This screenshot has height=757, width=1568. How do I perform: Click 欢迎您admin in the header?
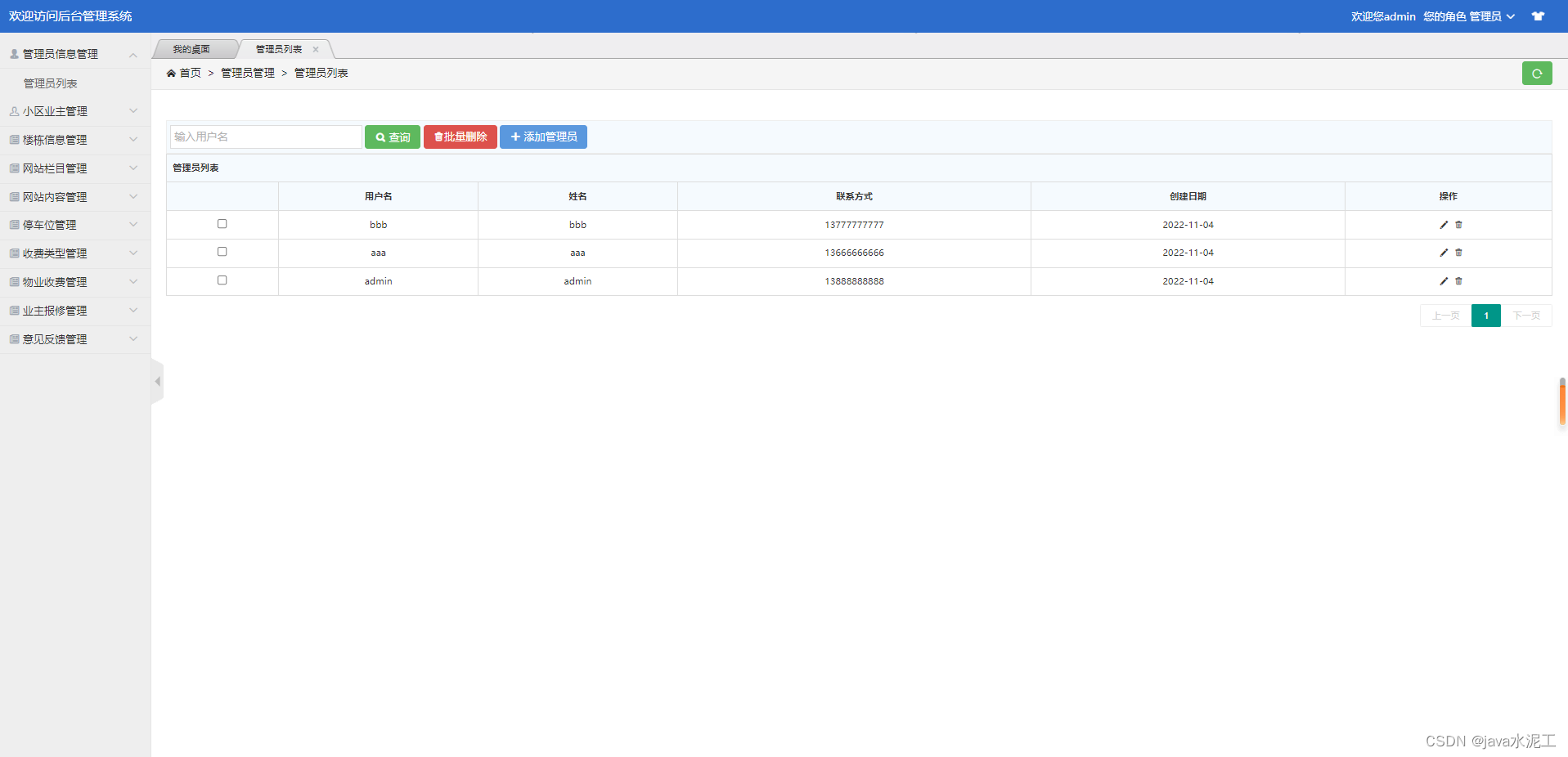[1383, 16]
